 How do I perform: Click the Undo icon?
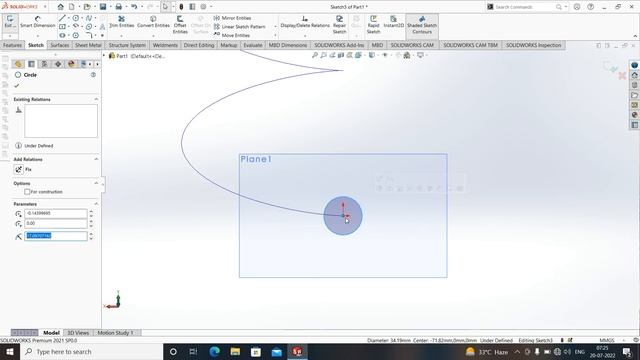tap(134, 7)
